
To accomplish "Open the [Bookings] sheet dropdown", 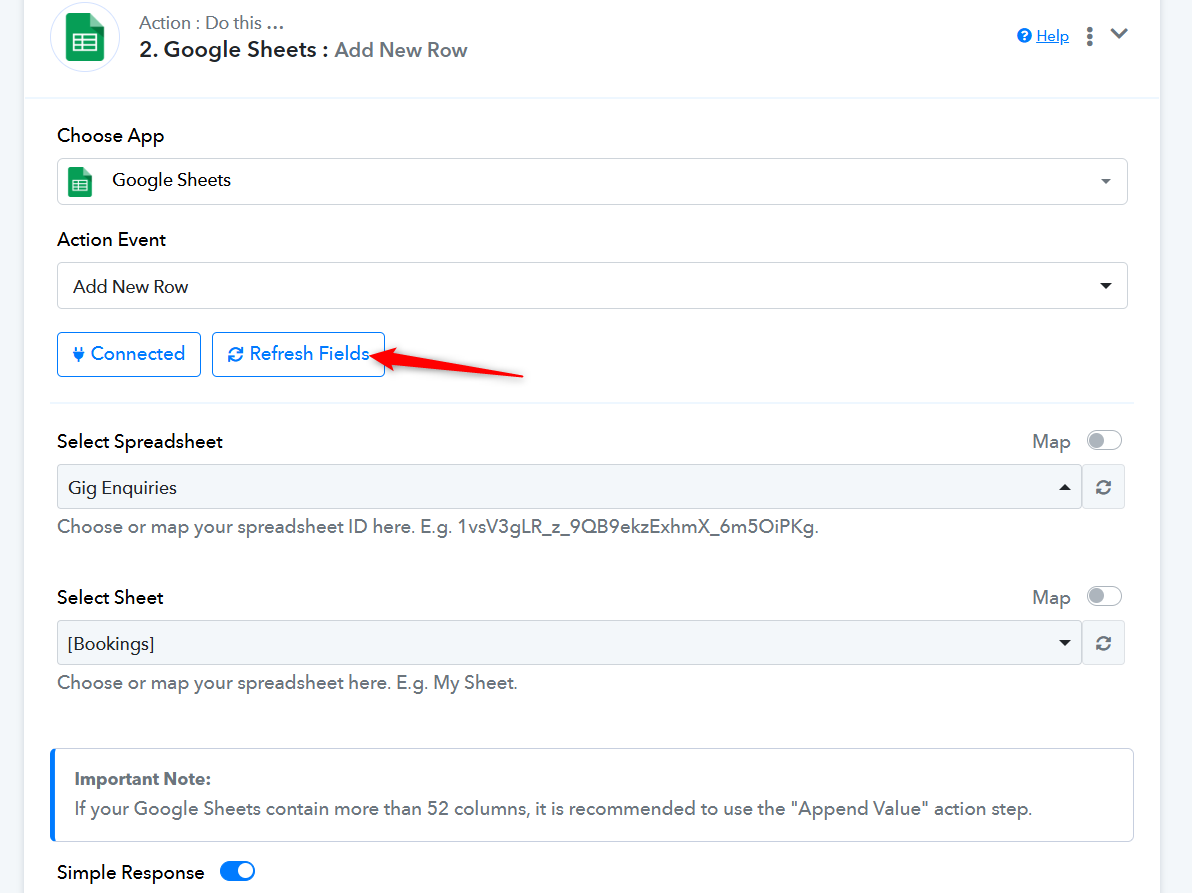I will coord(569,643).
